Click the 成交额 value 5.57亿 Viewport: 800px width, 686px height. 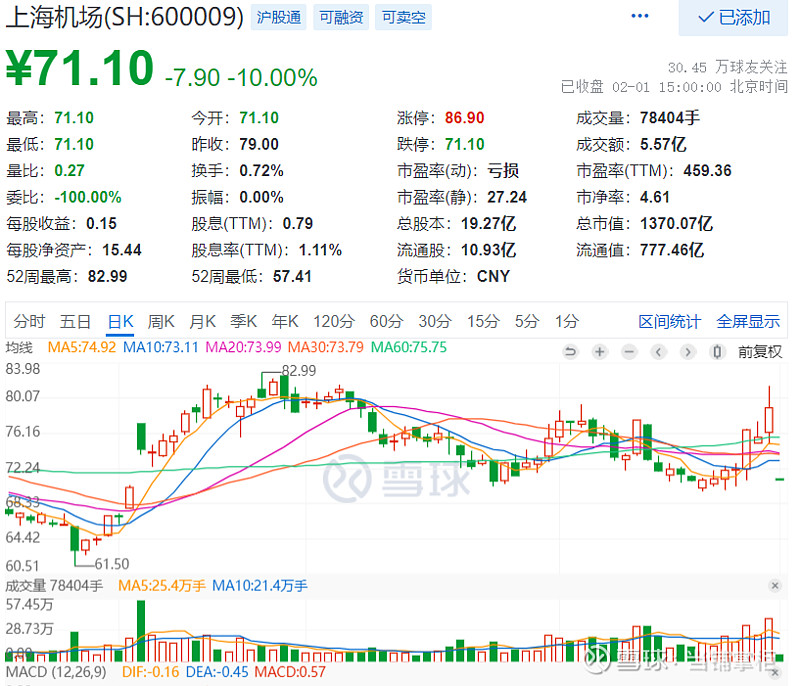663,144
